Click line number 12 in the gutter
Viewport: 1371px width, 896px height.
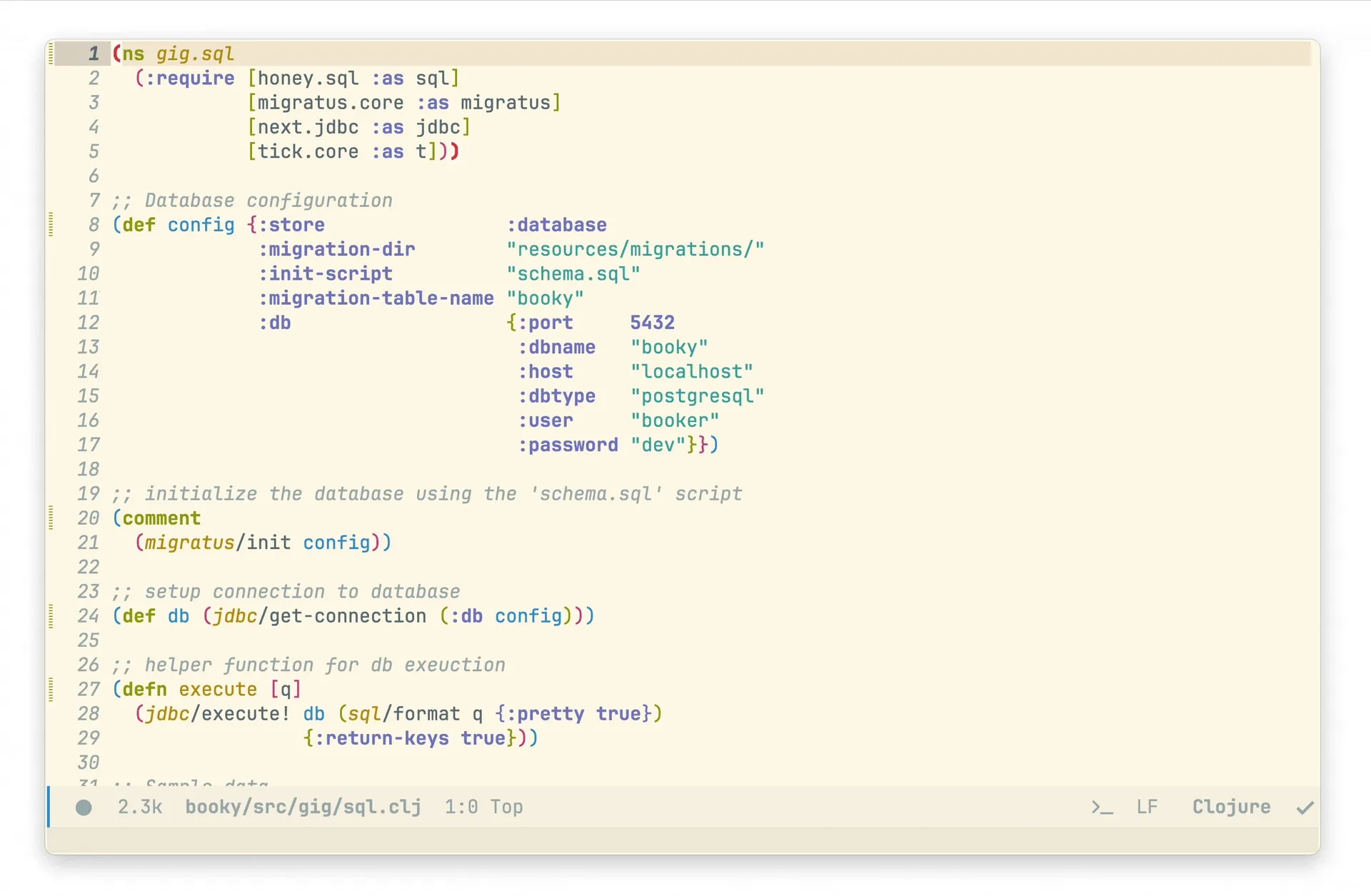click(x=88, y=323)
